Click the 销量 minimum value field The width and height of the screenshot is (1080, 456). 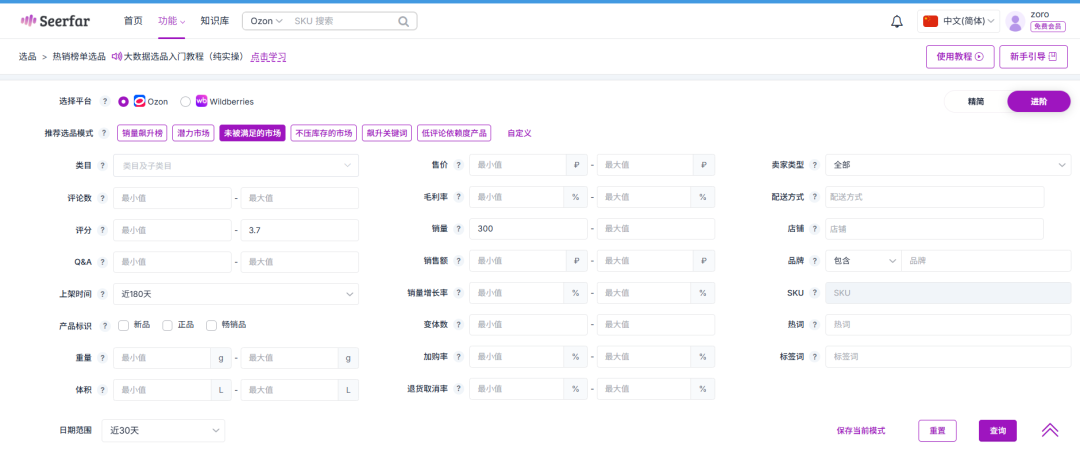pyautogui.click(x=528, y=229)
